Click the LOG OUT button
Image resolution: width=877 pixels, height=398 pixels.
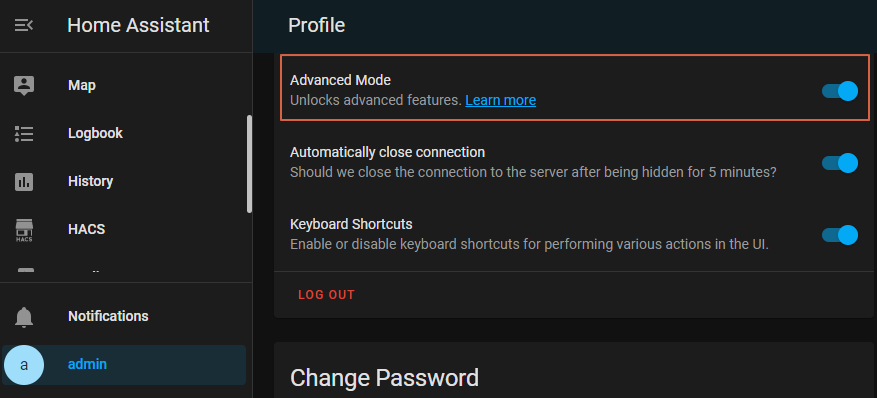pos(327,295)
